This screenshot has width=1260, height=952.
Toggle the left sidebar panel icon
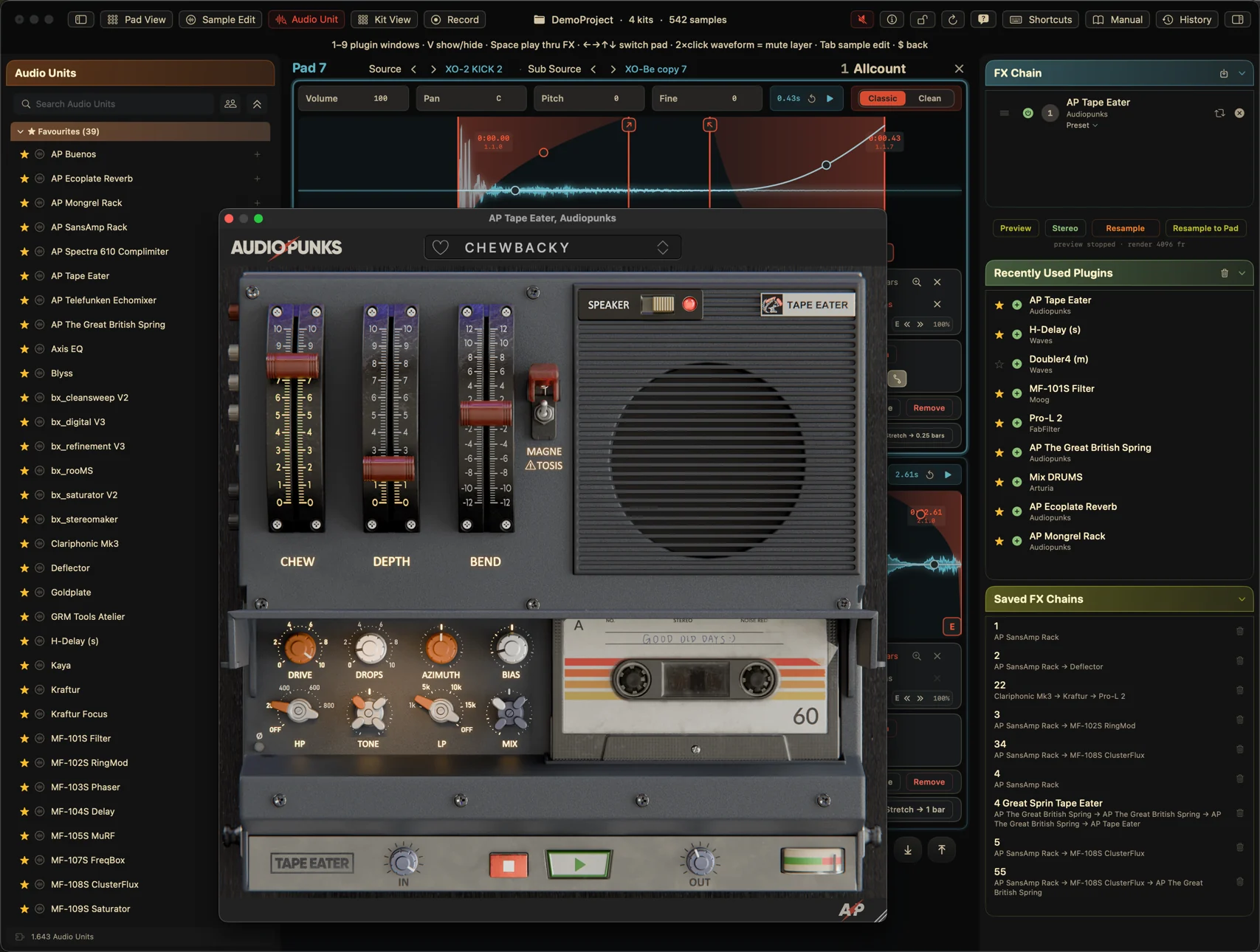click(81, 20)
